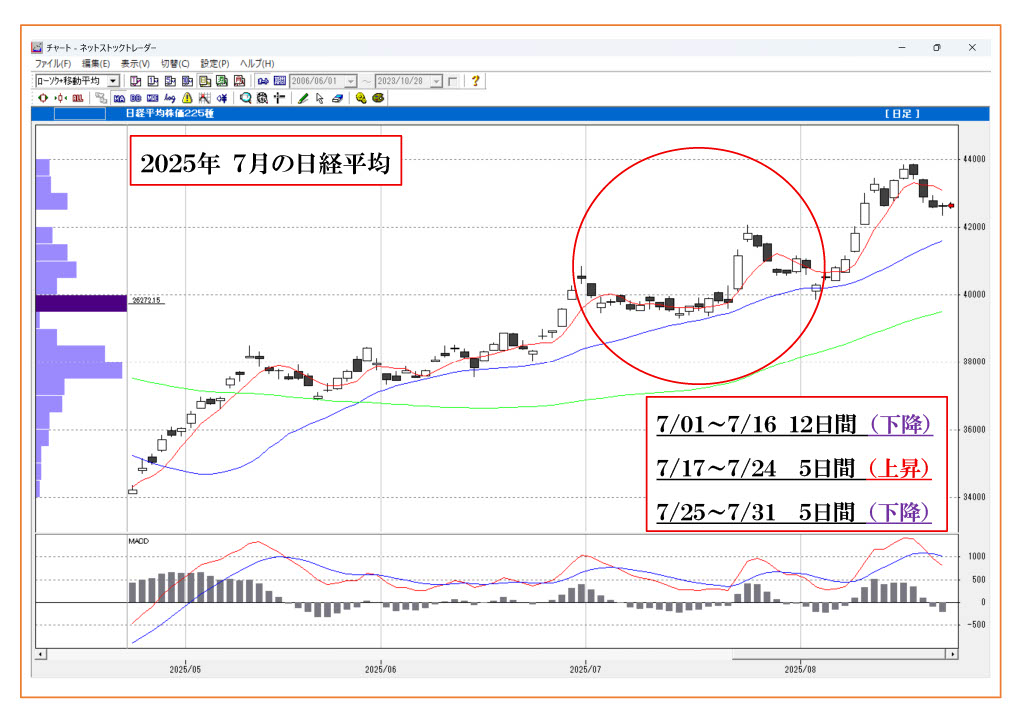Open the ファイル(F) menu
This screenshot has height=726, width=1024.
pyautogui.click(x=51, y=63)
